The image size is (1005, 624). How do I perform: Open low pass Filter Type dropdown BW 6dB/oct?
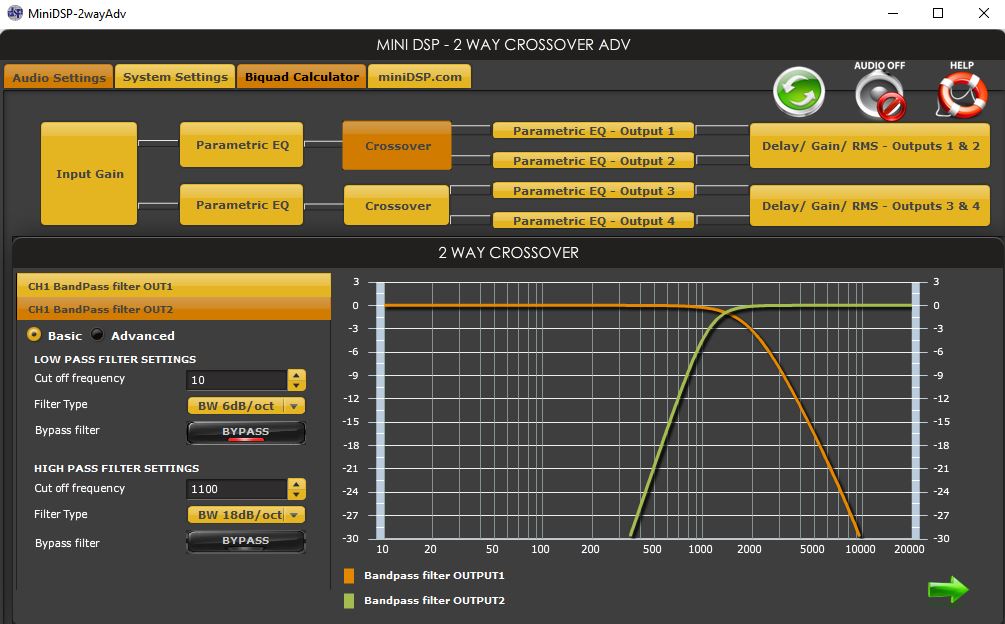pyautogui.click(x=246, y=406)
